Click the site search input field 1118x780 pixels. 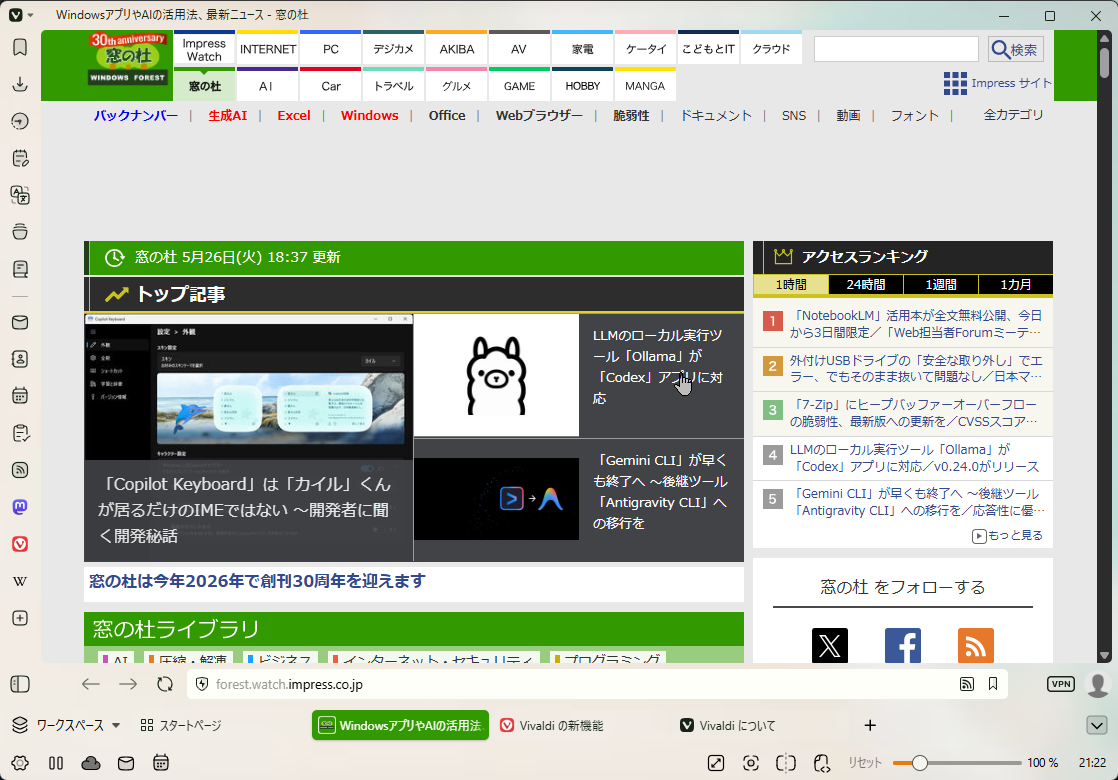coord(896,49)
